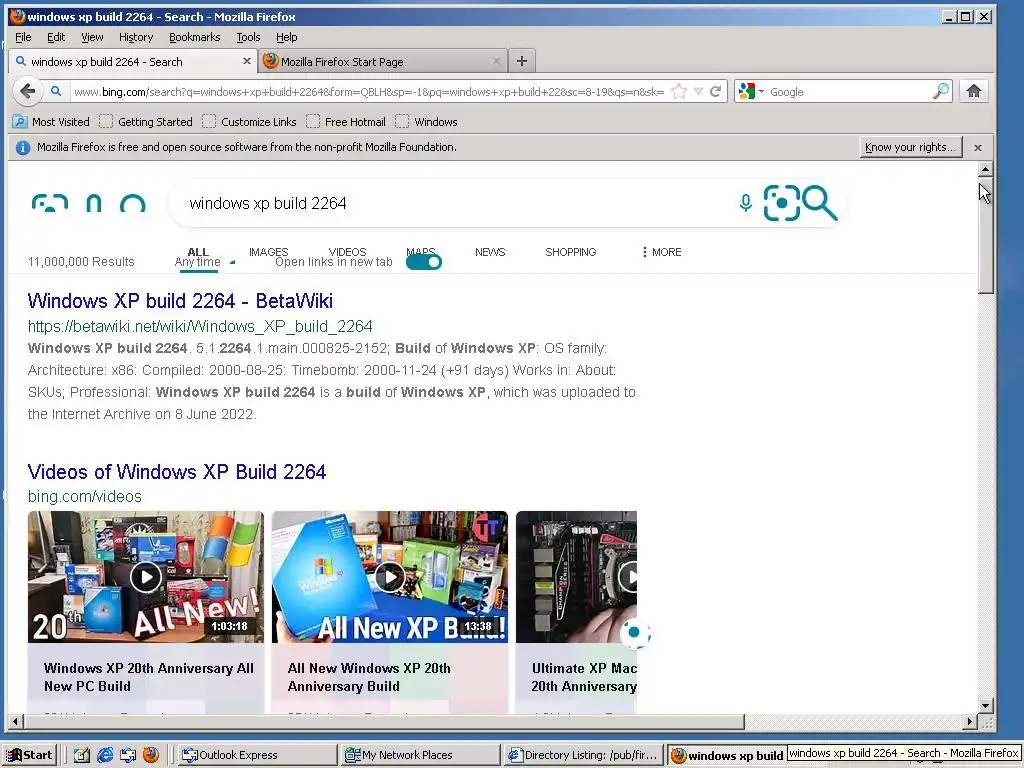Image resolution: width=1024 pixels, height=768 pixels.
Task: Click the Bing search magnifier button
Action: pos(819,203)
